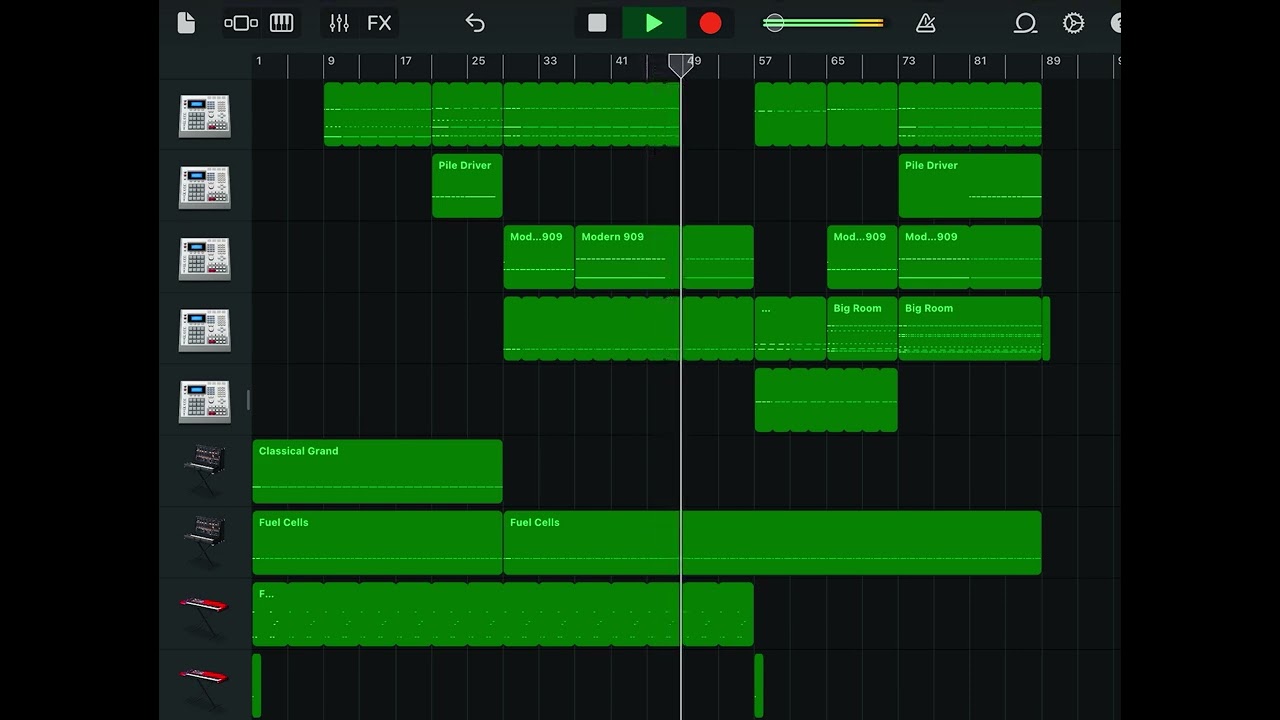Screen dimensions: 1280x720
Task: Open the FX panel
Action: (379, 23)
